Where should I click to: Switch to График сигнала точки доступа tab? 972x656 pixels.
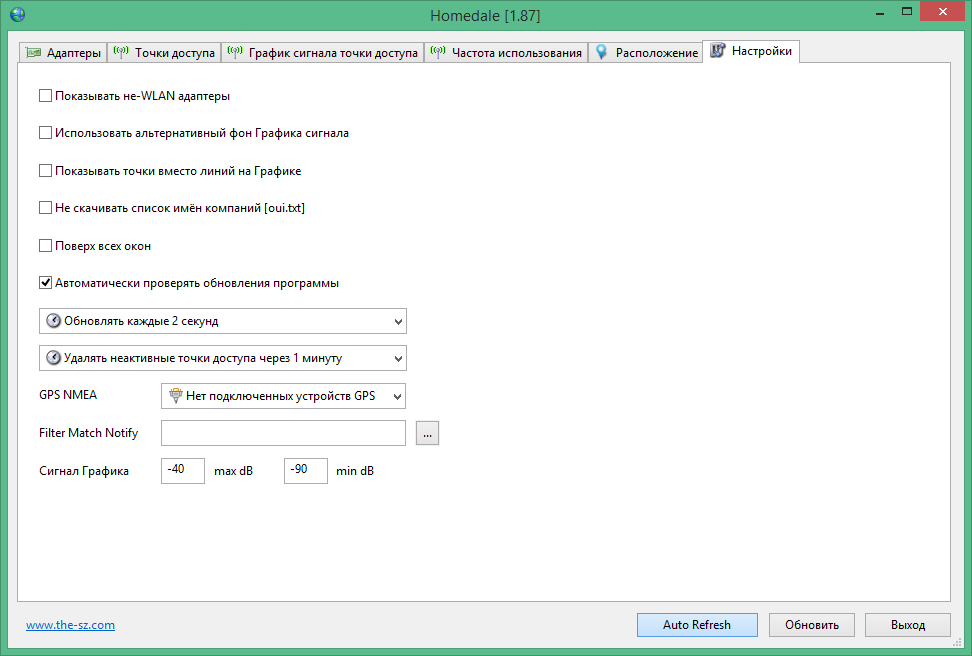(x=332, y=53)
